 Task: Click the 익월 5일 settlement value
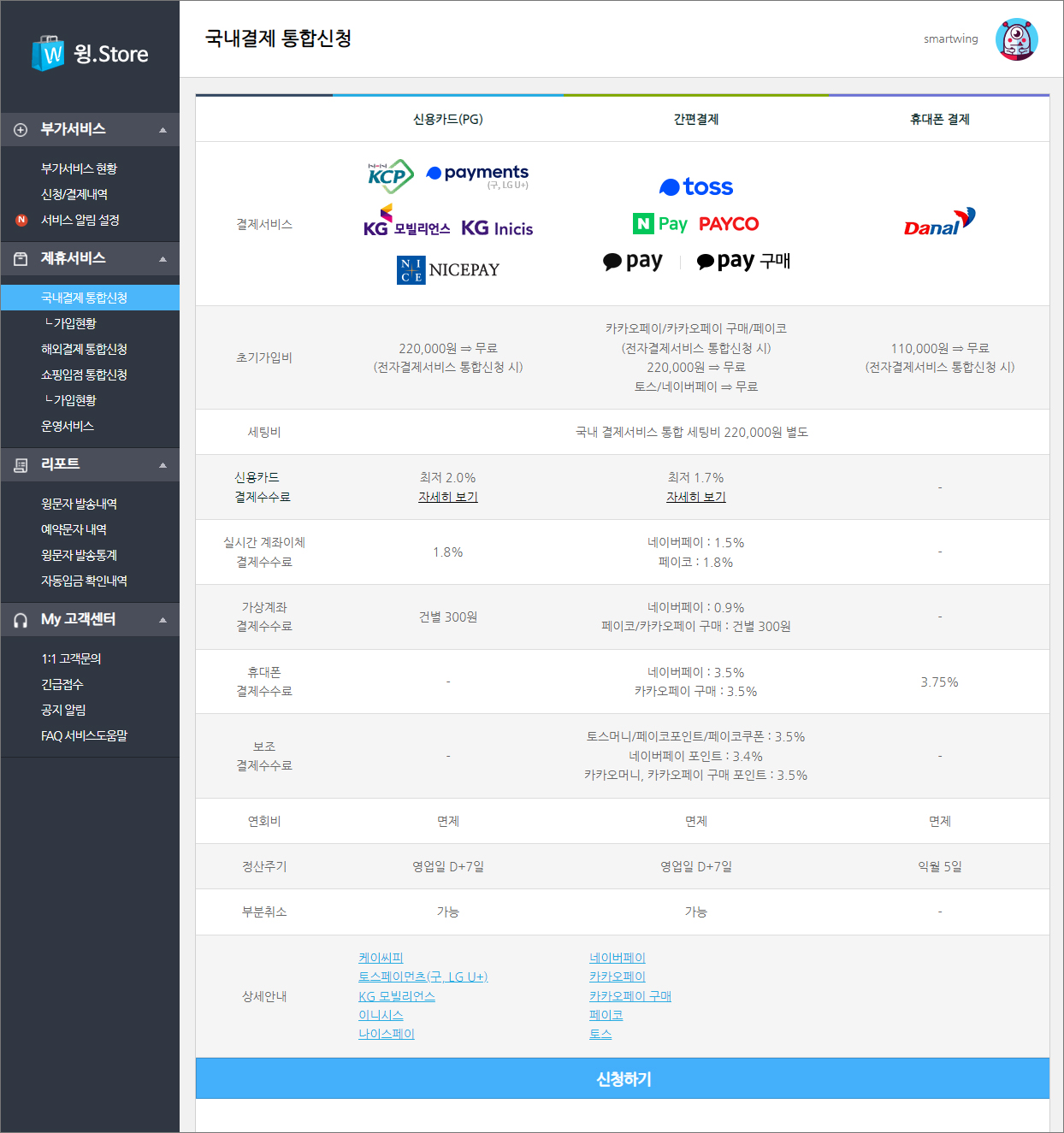(940, 867)
